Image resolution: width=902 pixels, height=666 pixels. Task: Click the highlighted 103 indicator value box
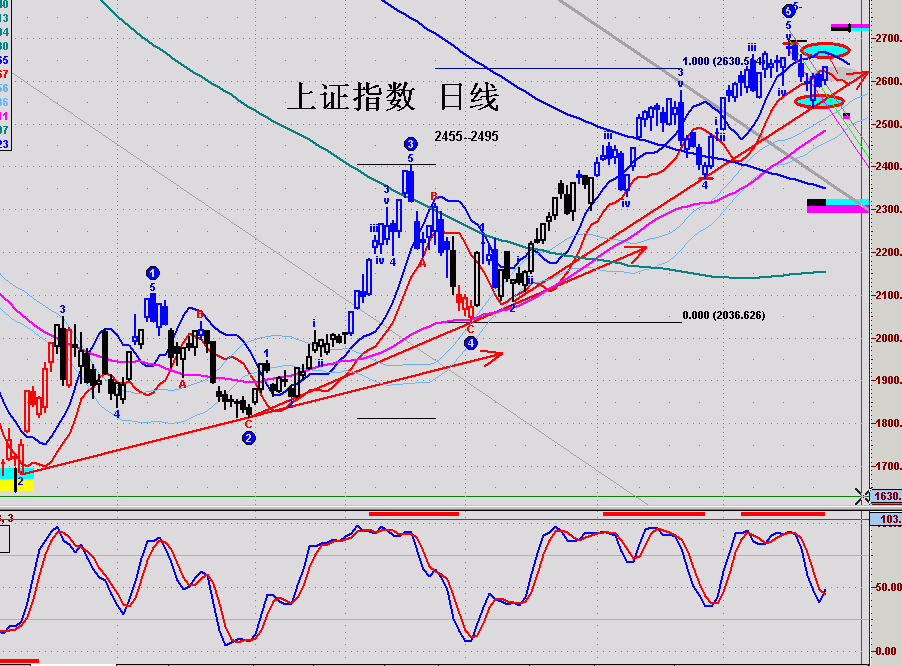point(886,519)
